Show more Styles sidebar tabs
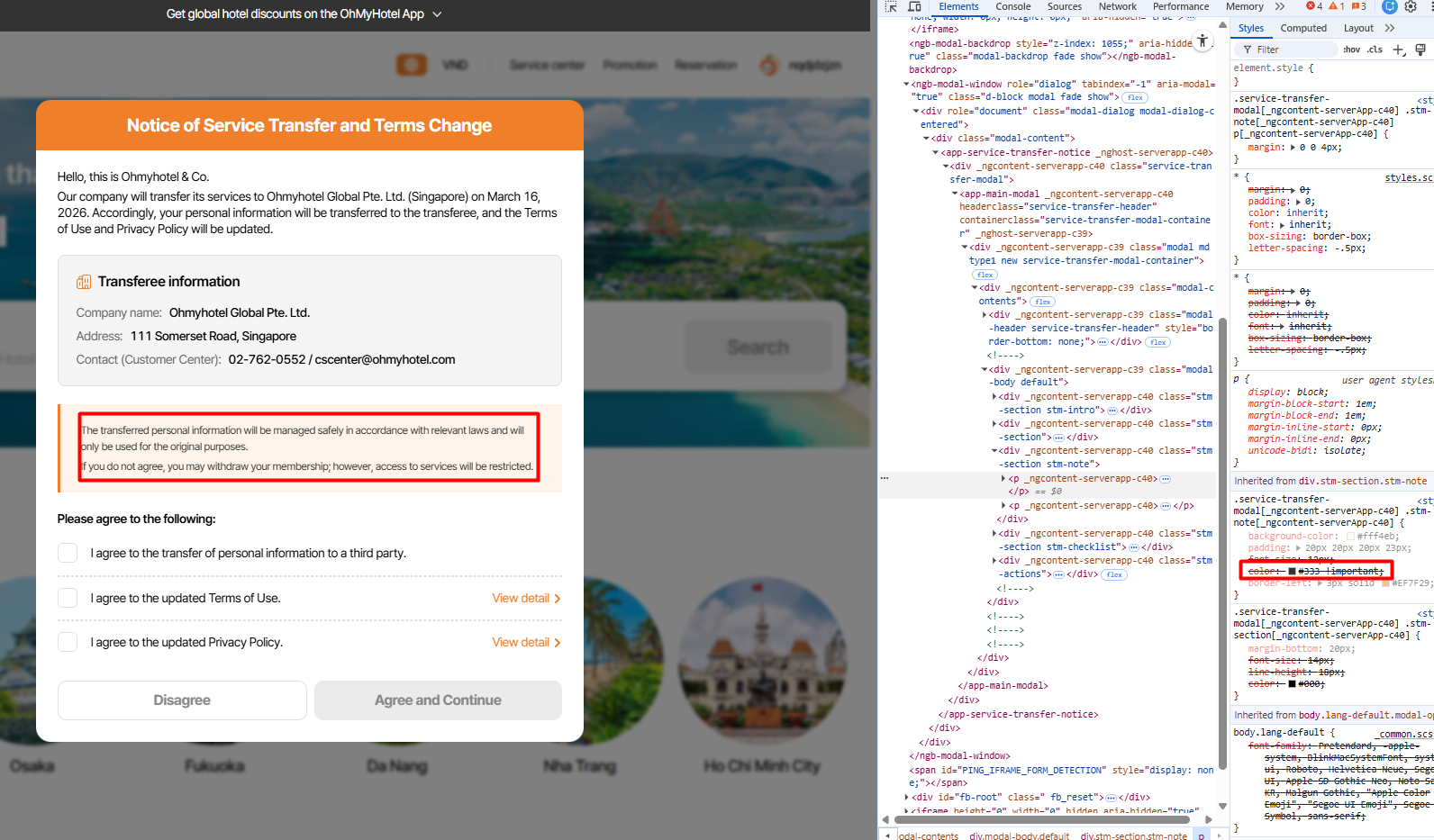The height and width of the screenshot is (840, 1434). point(1390,28)
